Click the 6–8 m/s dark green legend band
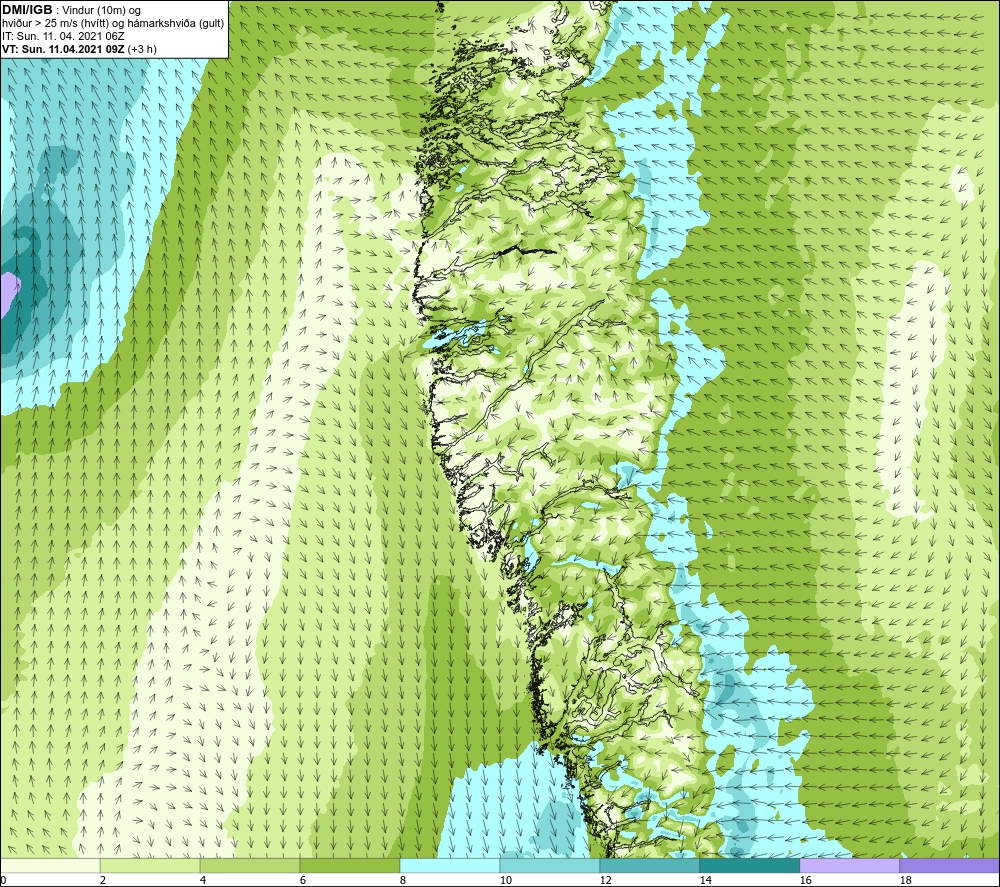Image resolution: width=1000 pixels, height=887 pixels. click(349, 865)
